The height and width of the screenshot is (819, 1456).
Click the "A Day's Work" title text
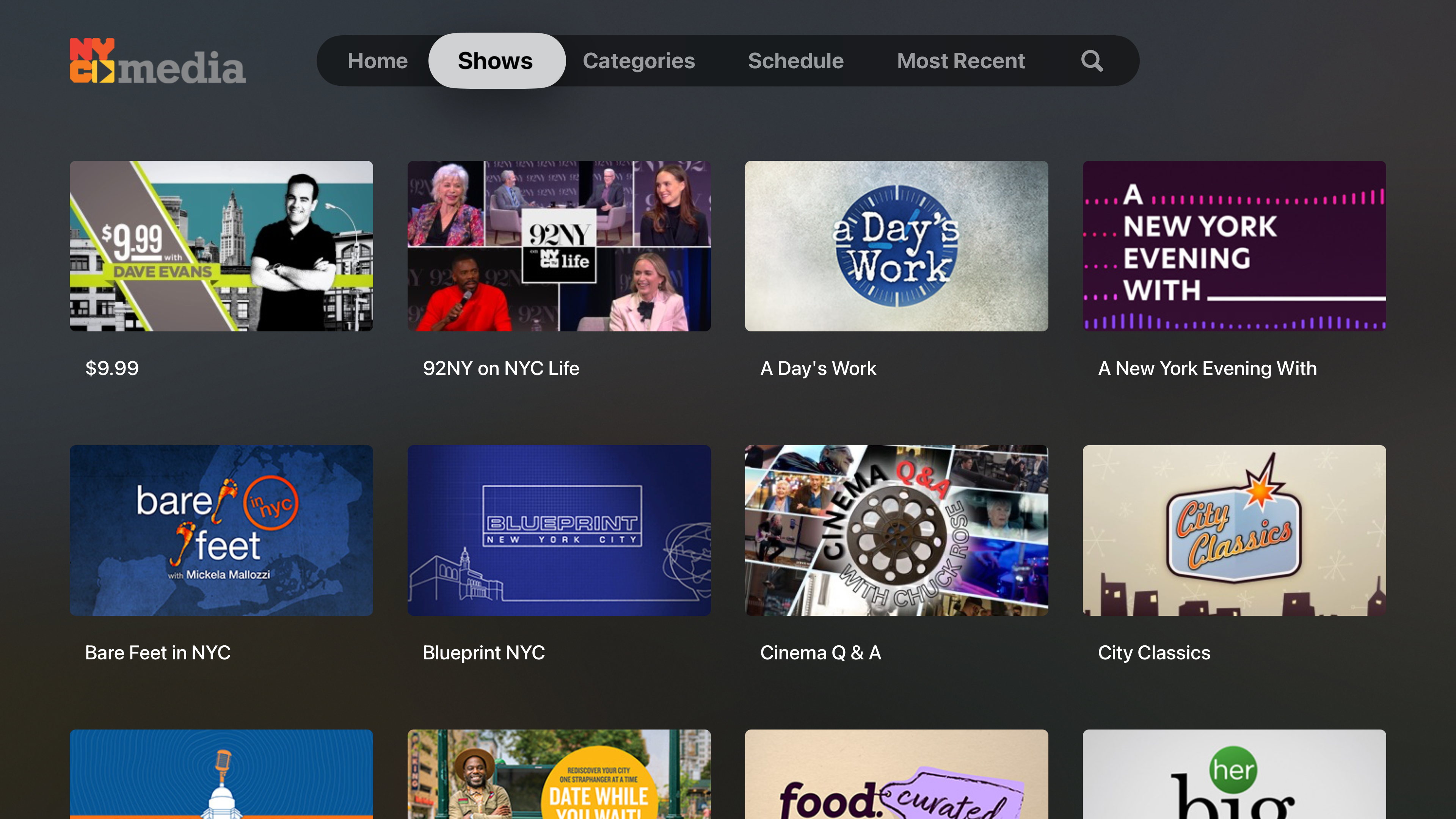pyautogui.click(x=819, y=369)
